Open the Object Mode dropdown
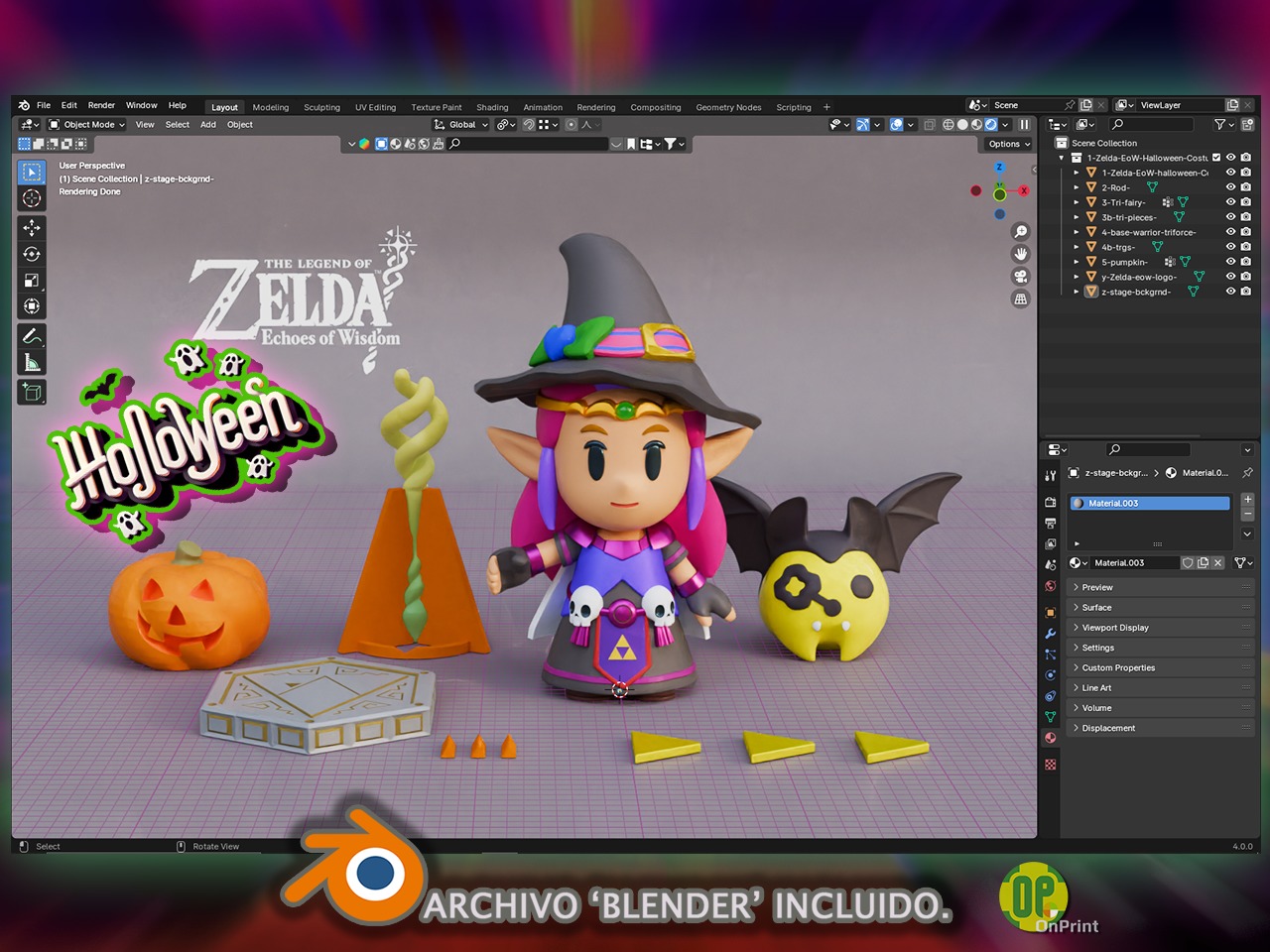 (x=87, y=125)
